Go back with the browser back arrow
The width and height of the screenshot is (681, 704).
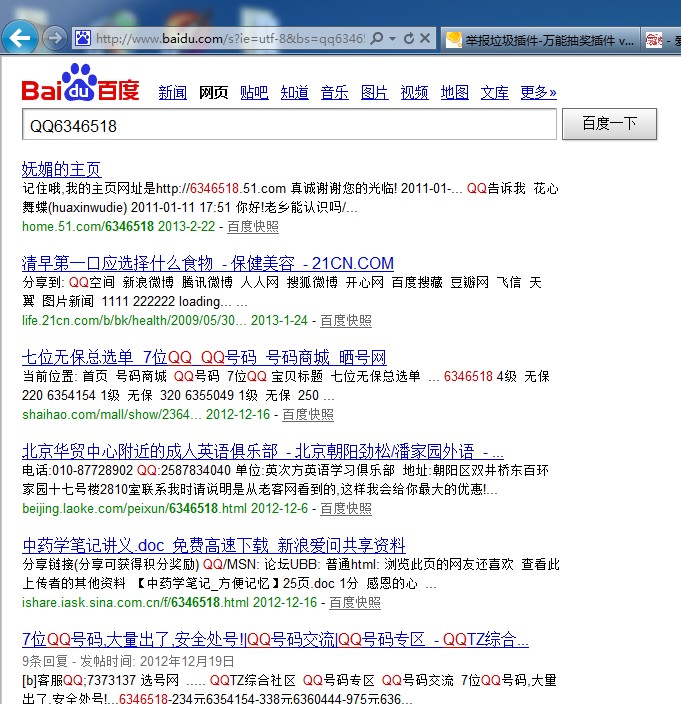[x=19, y=38]
